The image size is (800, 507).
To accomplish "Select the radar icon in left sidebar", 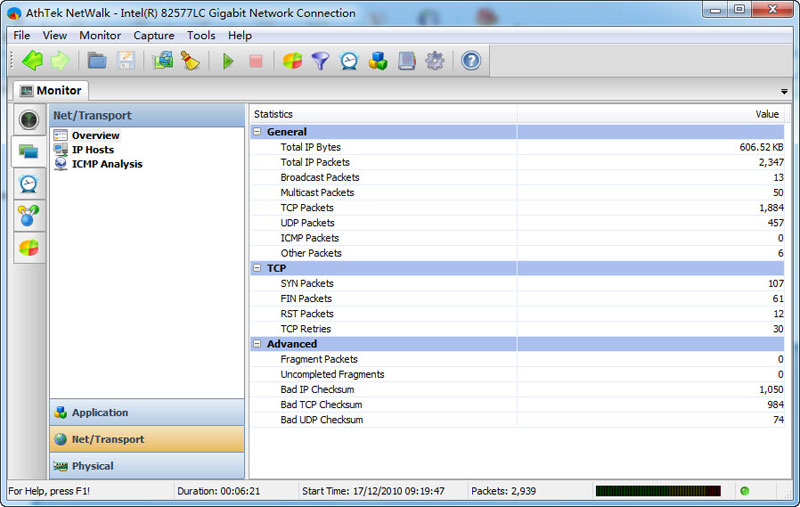I will pos(29,120).
